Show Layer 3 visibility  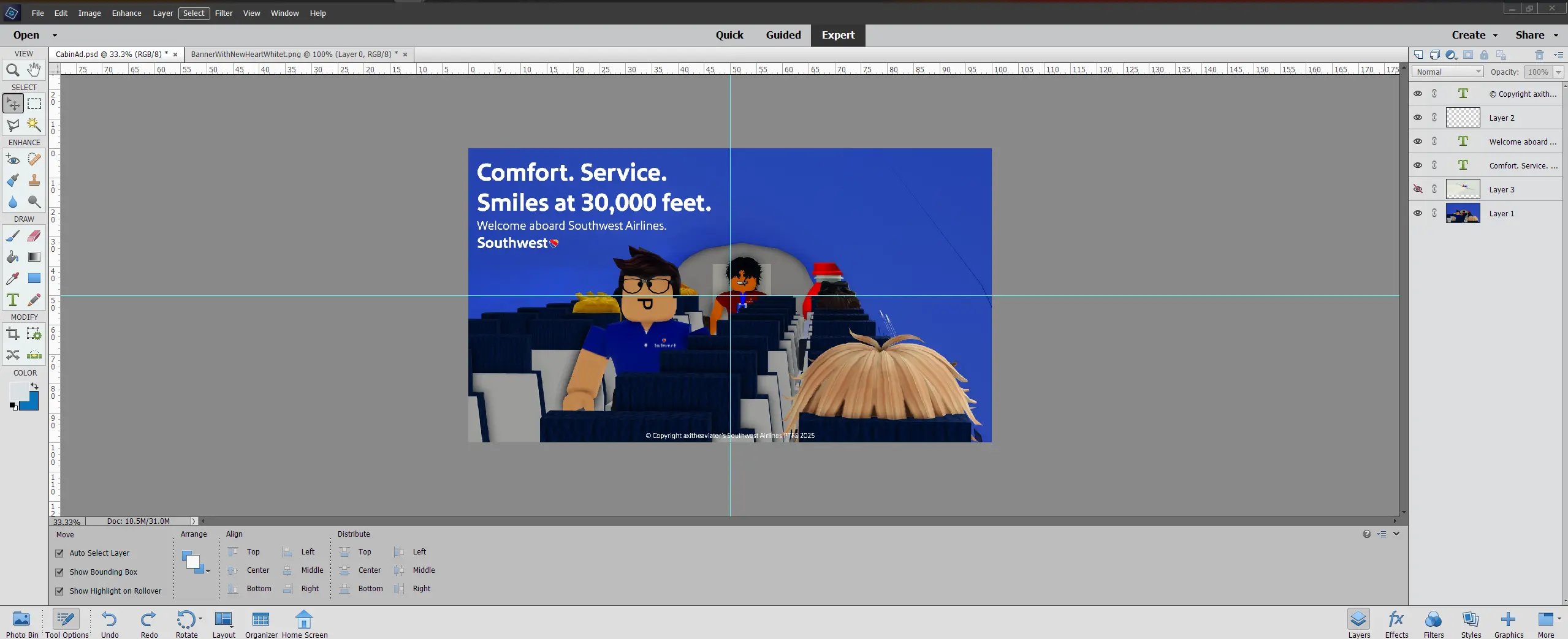point(1418,189)
